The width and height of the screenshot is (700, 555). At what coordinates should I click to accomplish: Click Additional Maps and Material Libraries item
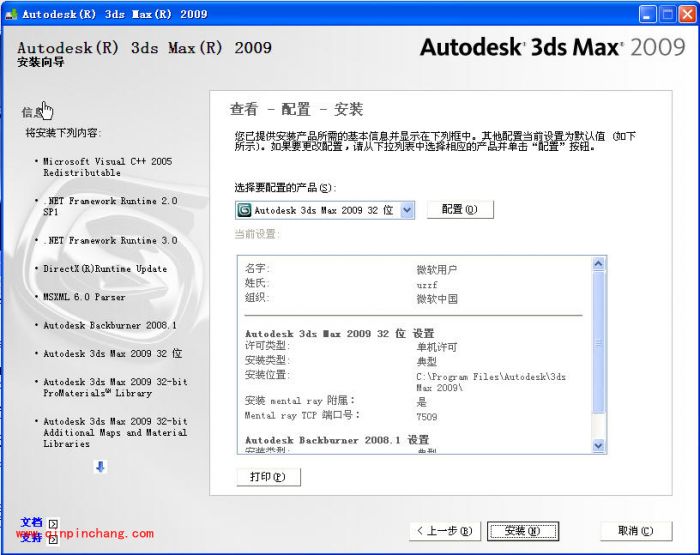point(115,432)
